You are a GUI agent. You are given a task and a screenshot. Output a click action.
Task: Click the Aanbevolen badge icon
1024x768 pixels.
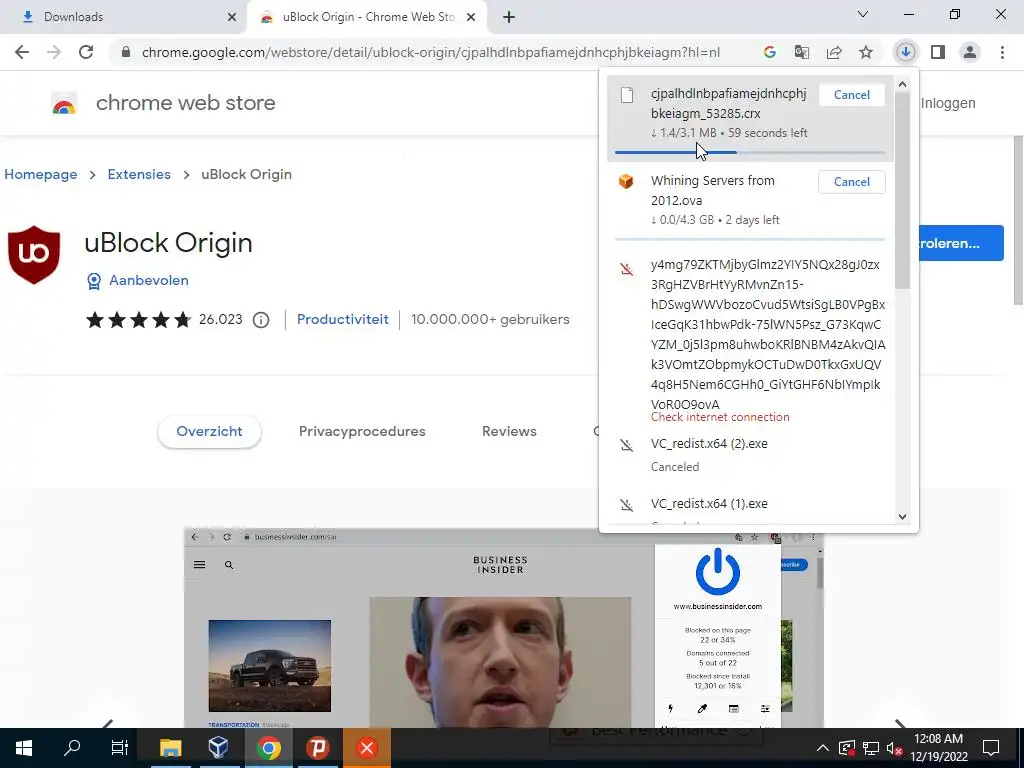(94, 281)
